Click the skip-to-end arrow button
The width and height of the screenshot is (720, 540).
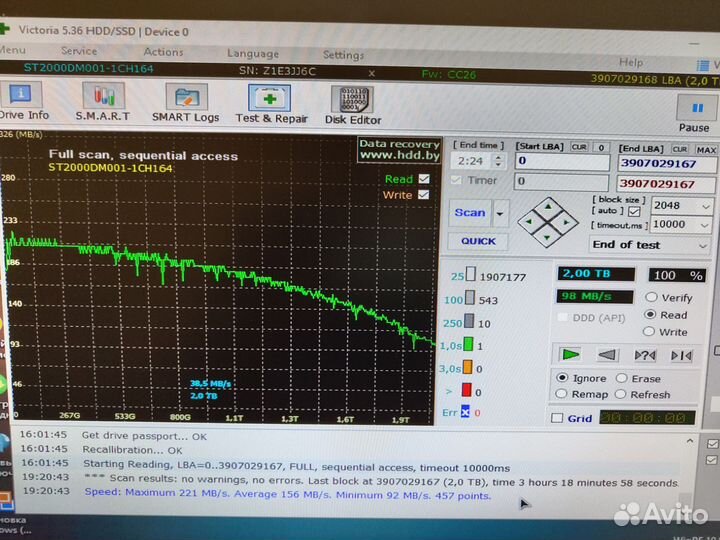(x=681, y=355)
